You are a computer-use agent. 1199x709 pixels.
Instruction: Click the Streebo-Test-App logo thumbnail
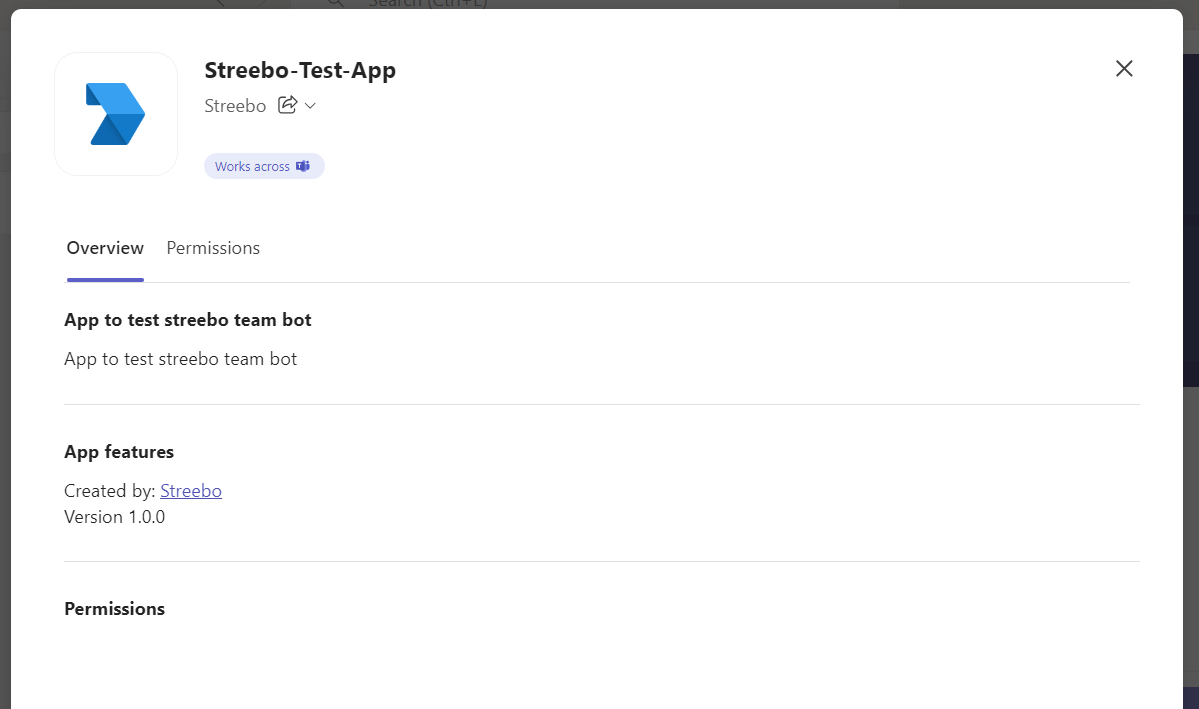pos(116,114)
